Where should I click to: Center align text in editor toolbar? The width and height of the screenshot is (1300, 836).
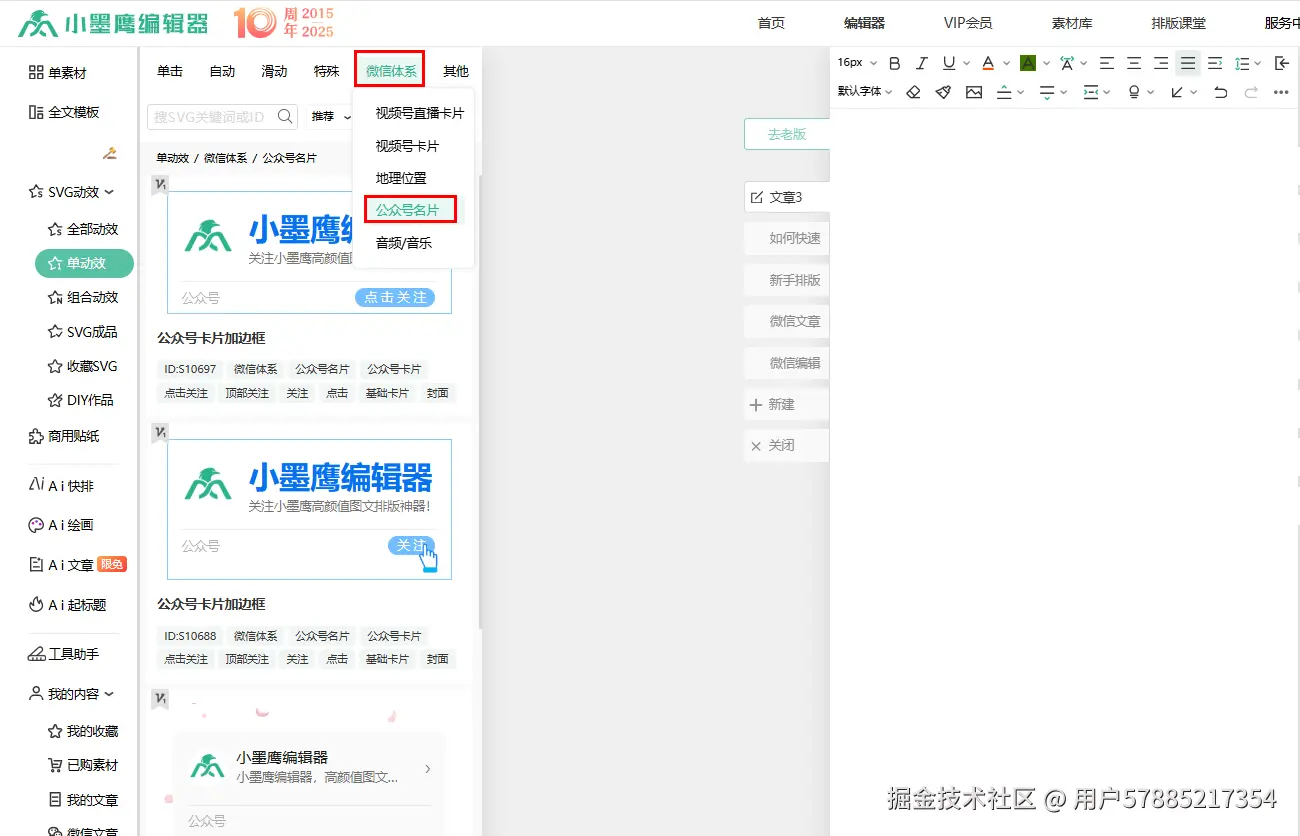tap(1134, 63)
